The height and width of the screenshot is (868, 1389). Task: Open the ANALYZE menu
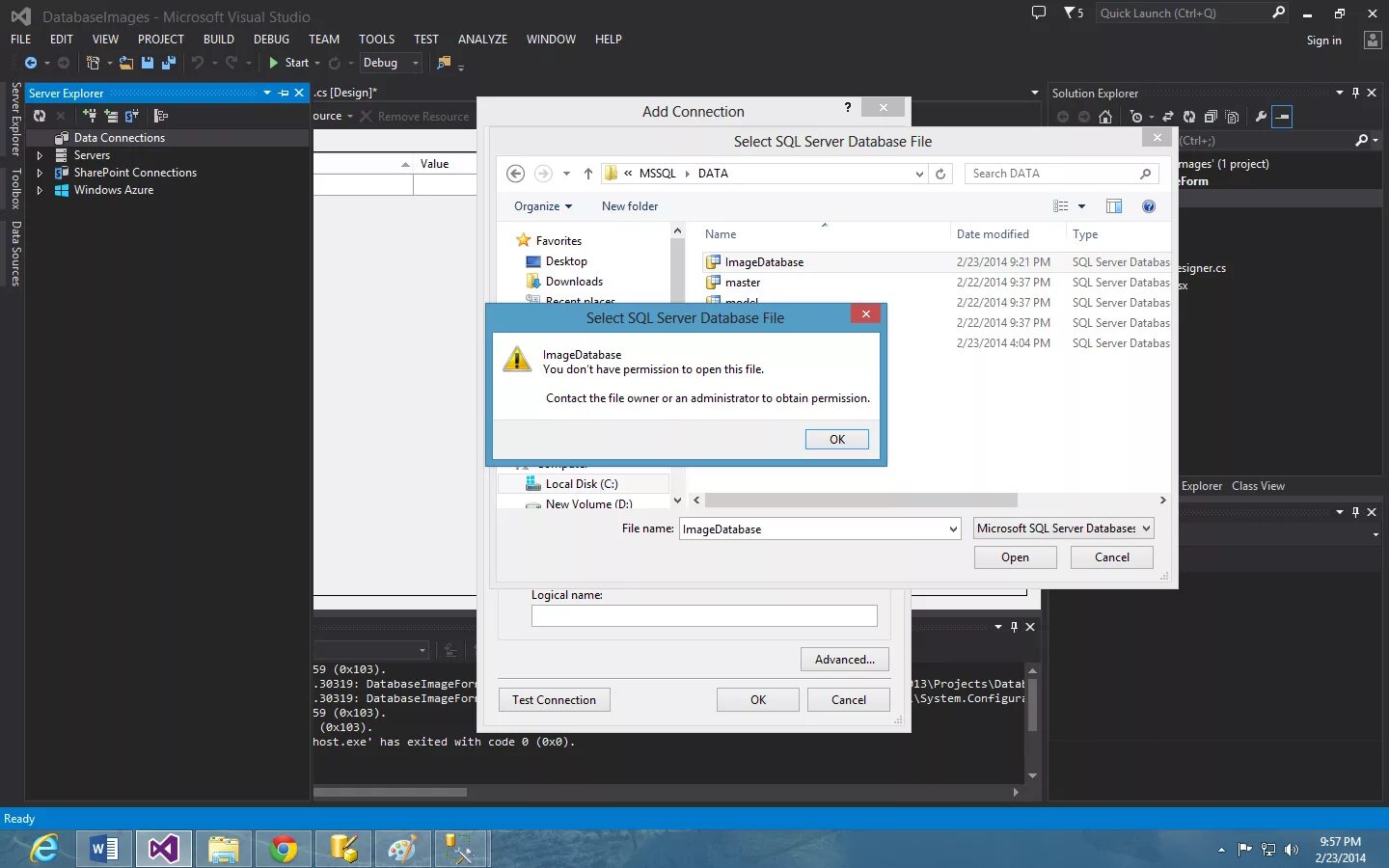tap(482, 40)
